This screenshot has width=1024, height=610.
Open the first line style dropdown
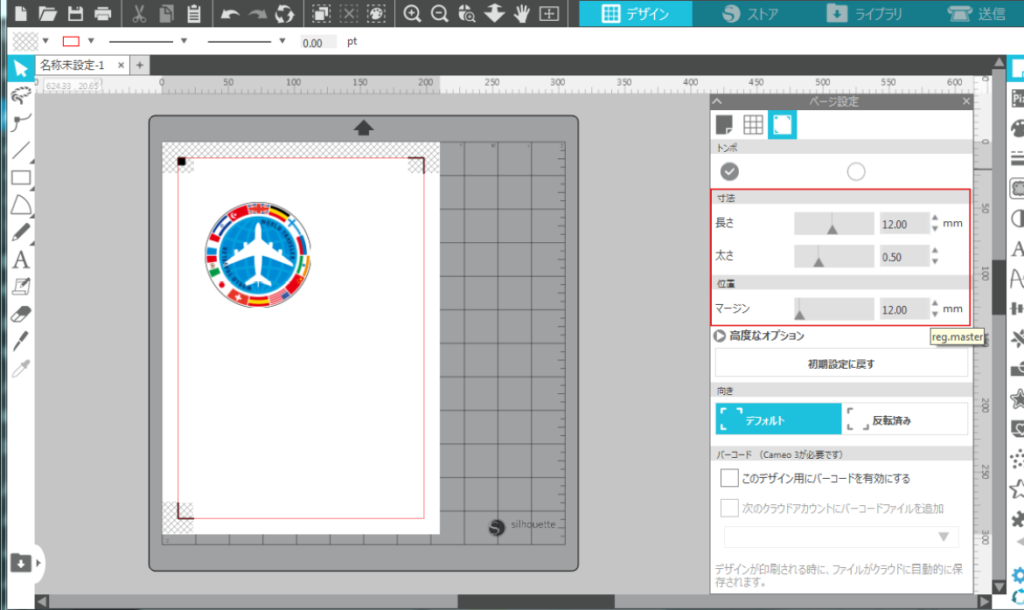click(x=184, y=41)
